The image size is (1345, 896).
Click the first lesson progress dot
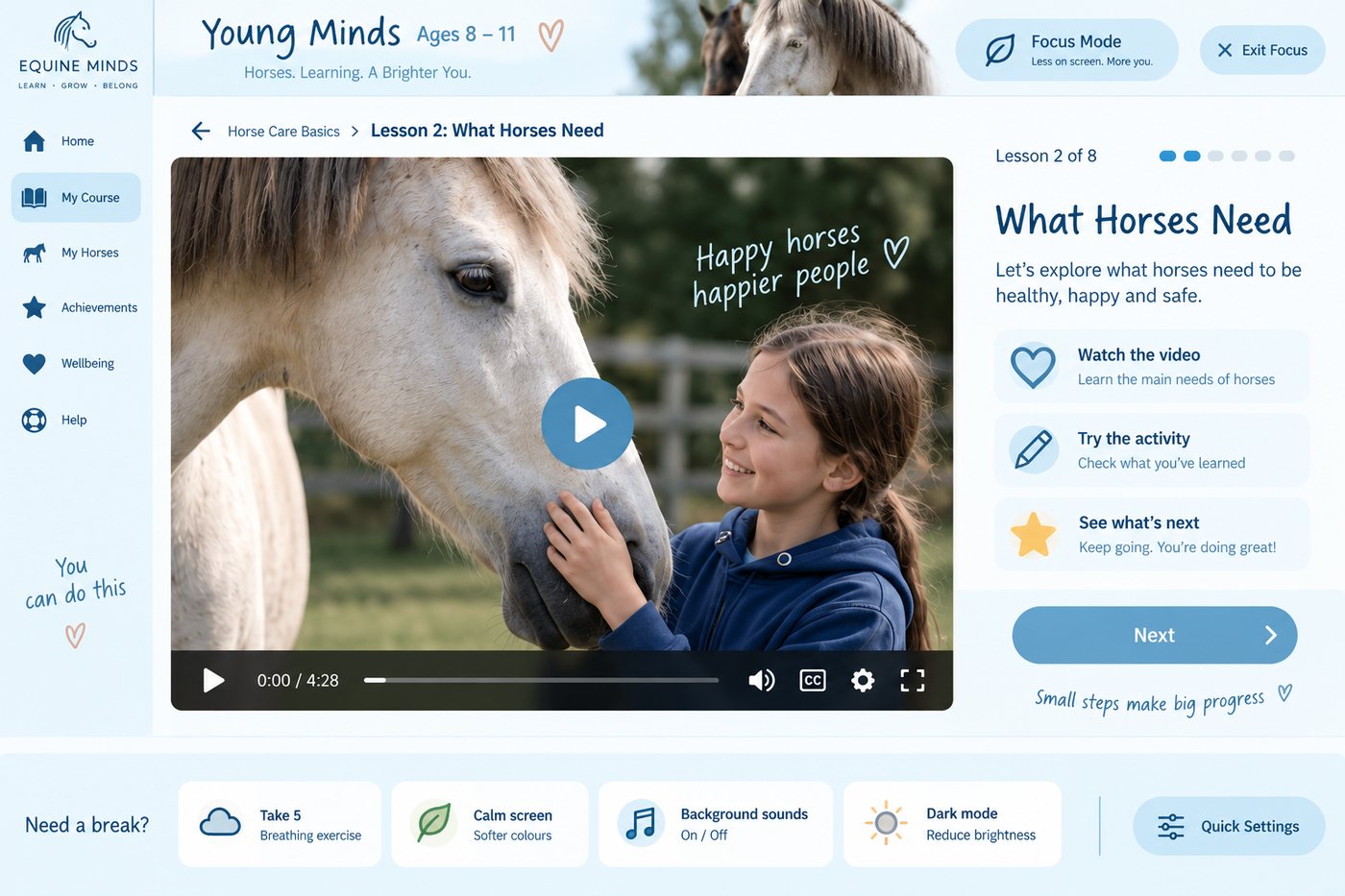(1168, 156)
